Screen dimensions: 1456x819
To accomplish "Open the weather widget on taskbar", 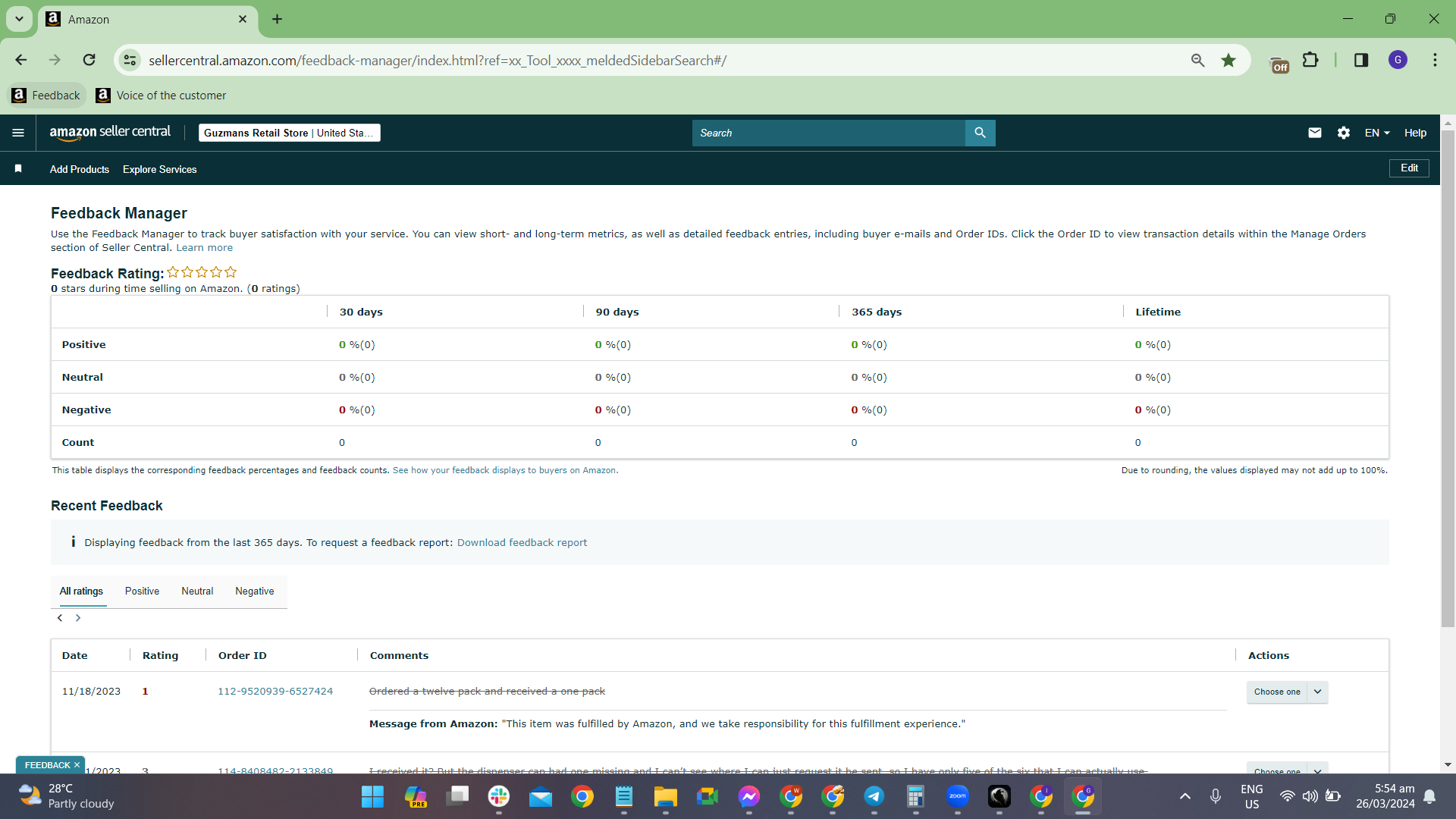I will click(67, 796).
